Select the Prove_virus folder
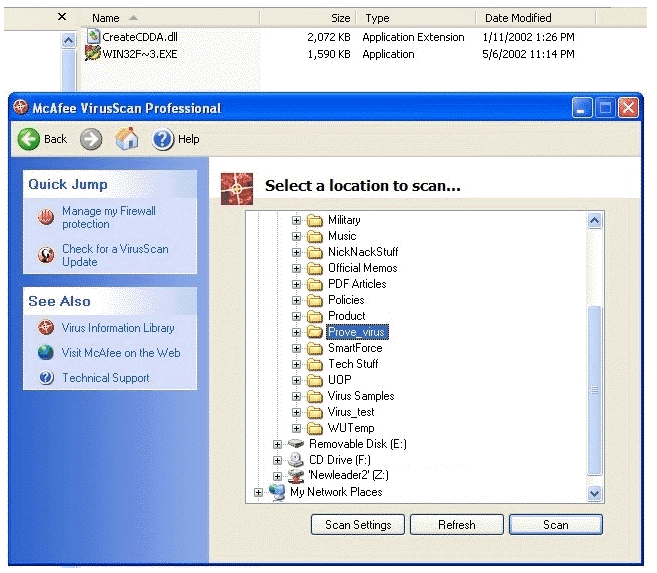This screenshot has height=573, width=657. coord(356,332)
